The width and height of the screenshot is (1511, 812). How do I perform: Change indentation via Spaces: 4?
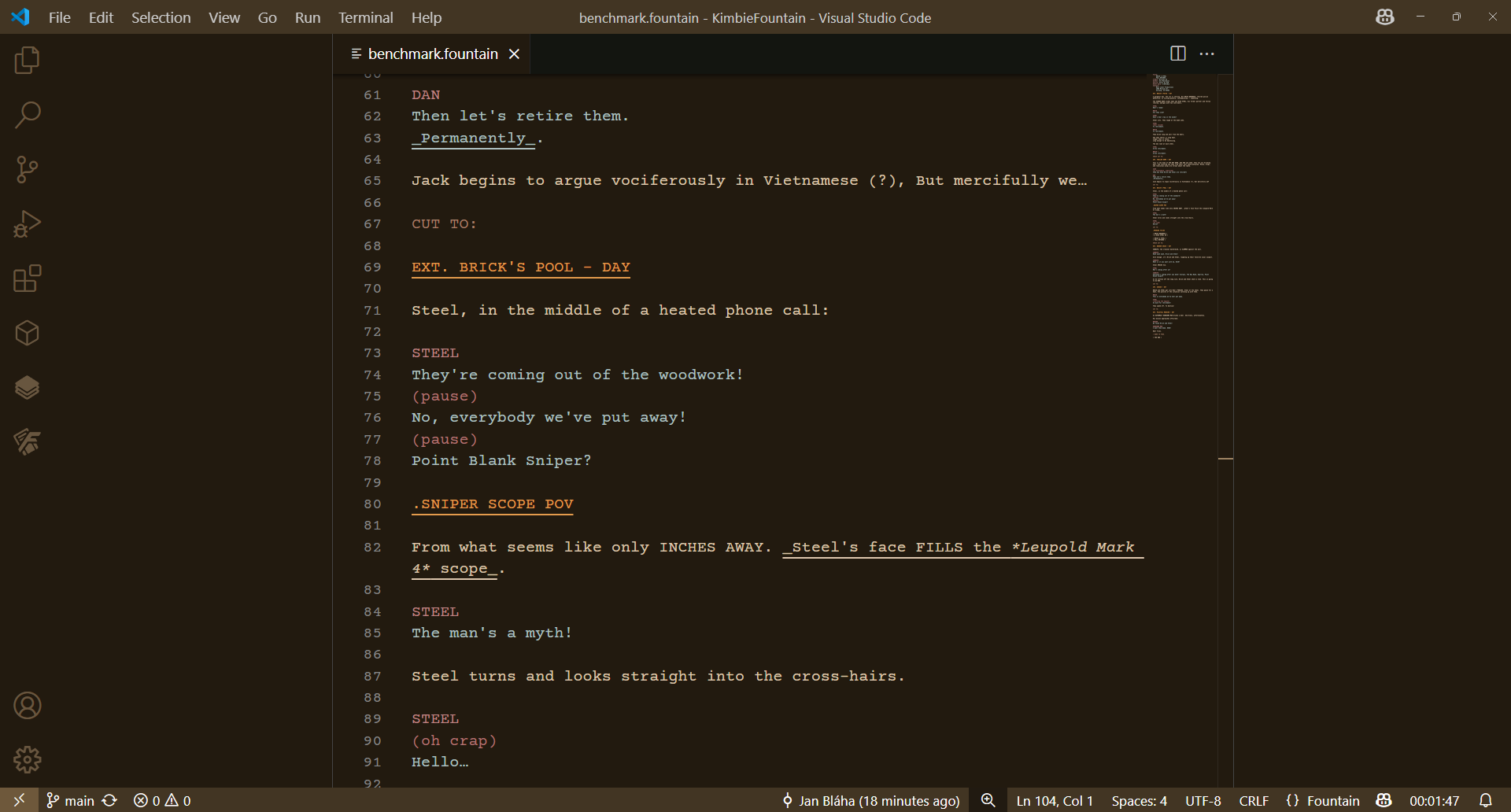pyautogui.click(x=1140, y=800)
